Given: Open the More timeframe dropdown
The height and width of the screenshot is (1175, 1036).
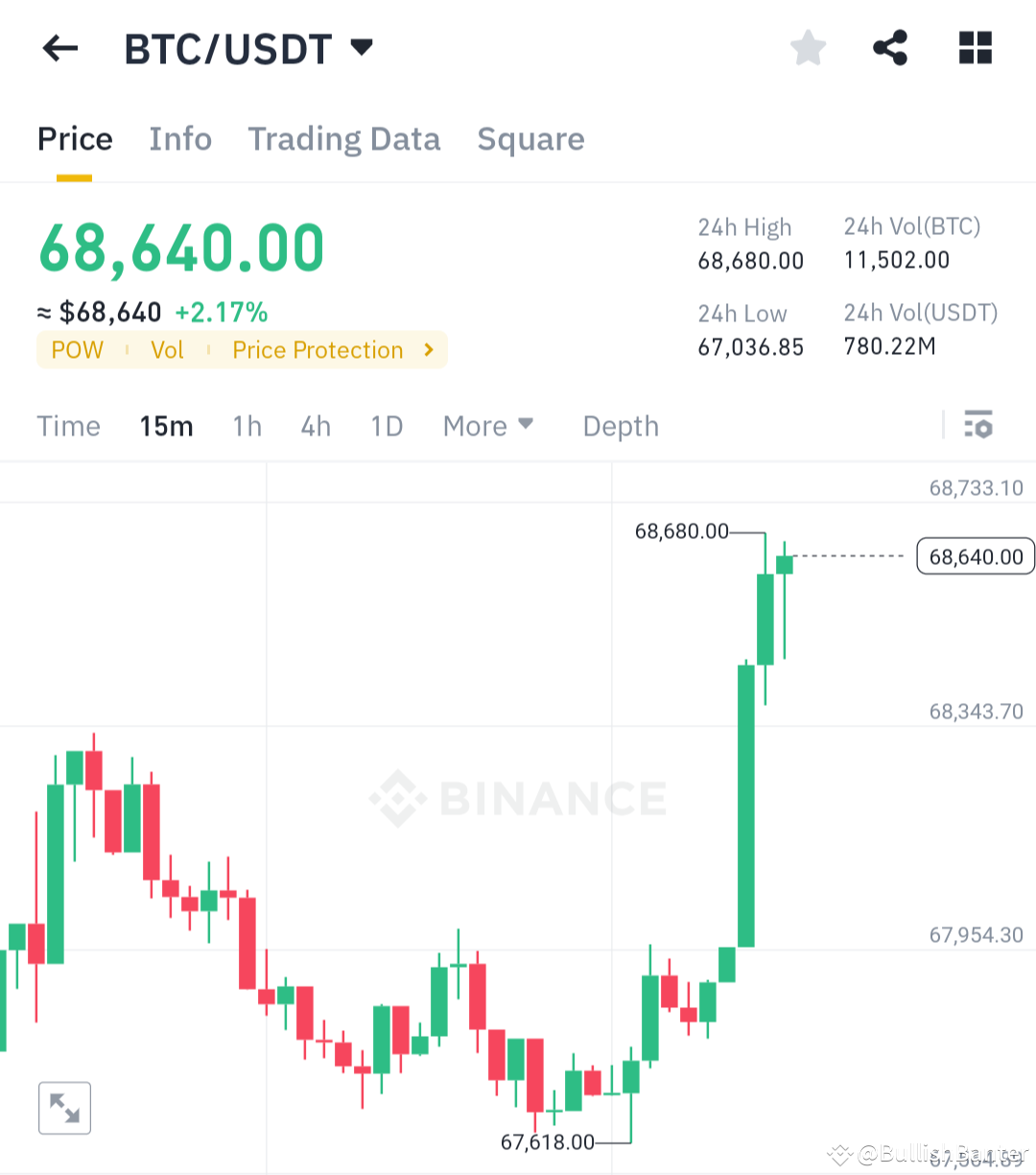Looking at the screenshot, I should 487,425.
